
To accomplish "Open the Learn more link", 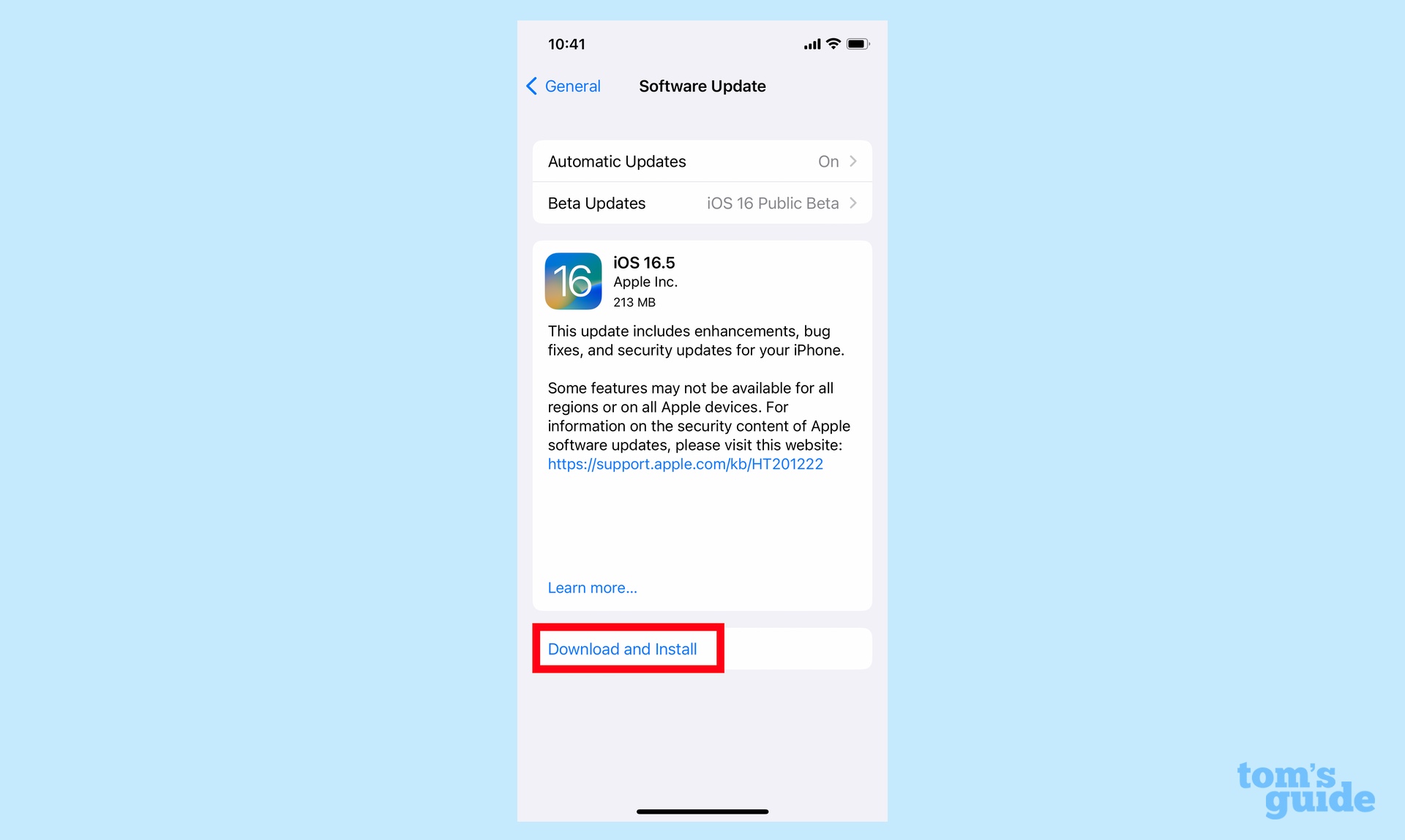I will (590, 586).
